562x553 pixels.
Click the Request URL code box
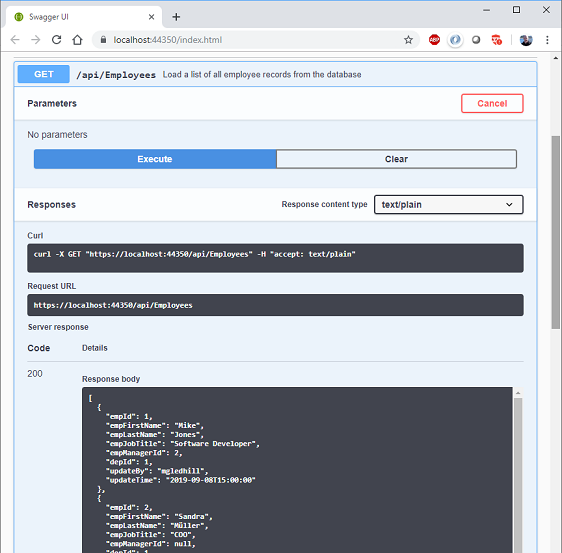[275, 305]
